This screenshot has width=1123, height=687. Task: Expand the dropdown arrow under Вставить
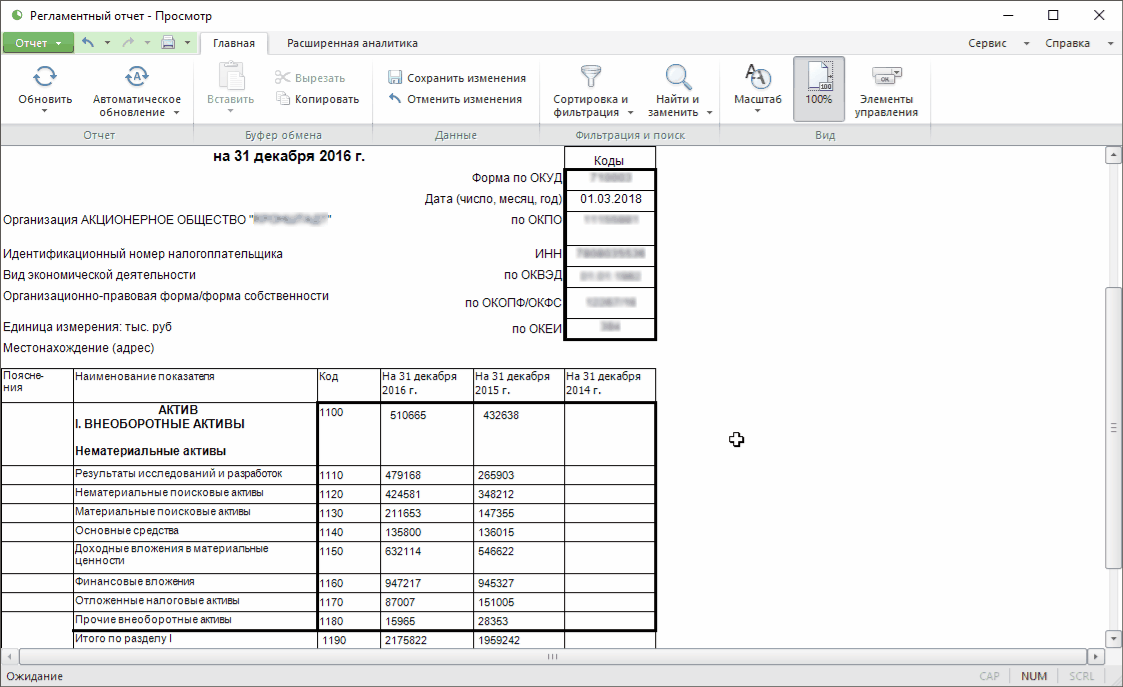point(231,111)
